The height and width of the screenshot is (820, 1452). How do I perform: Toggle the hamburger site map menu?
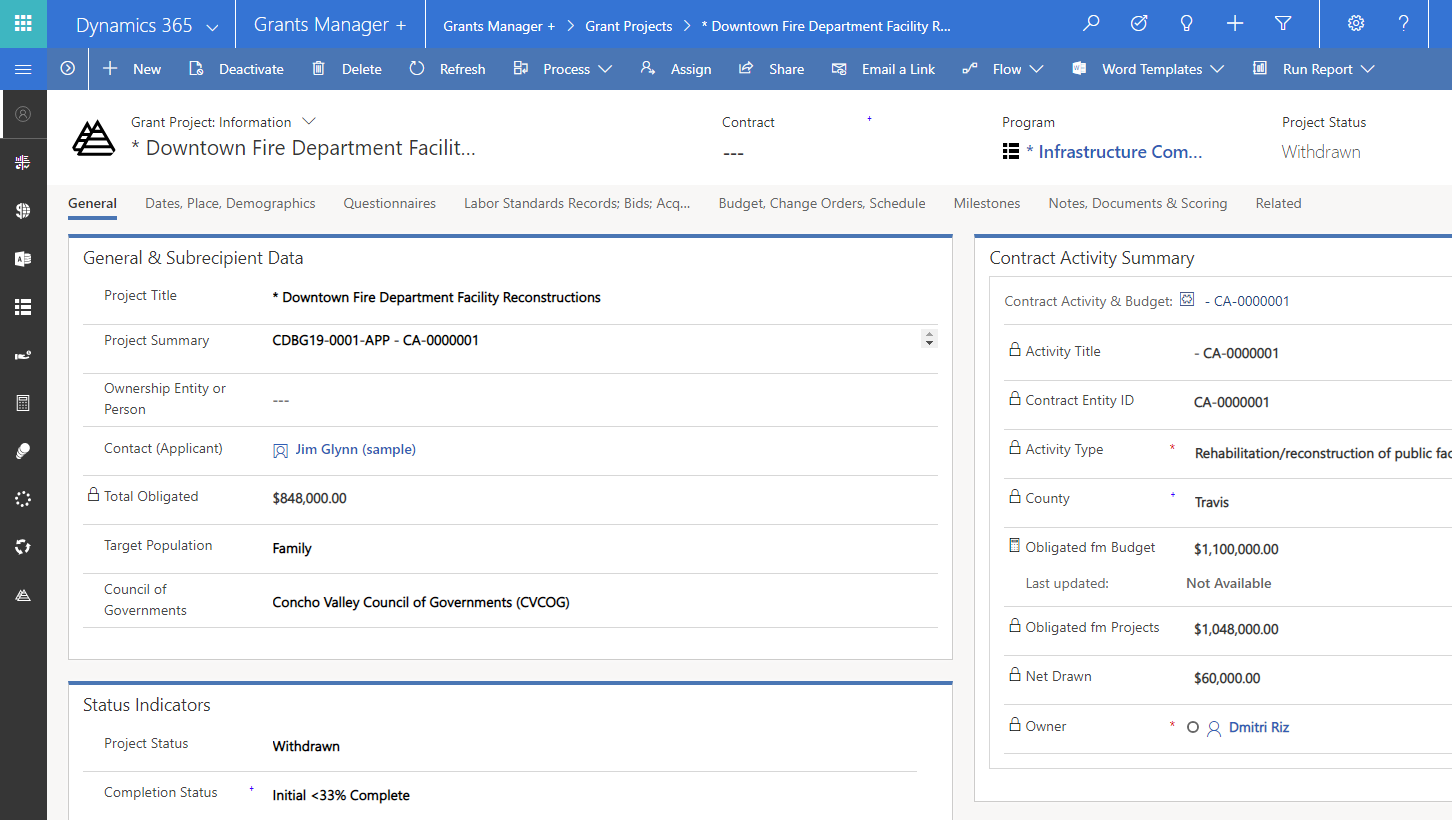coord(23,69)
